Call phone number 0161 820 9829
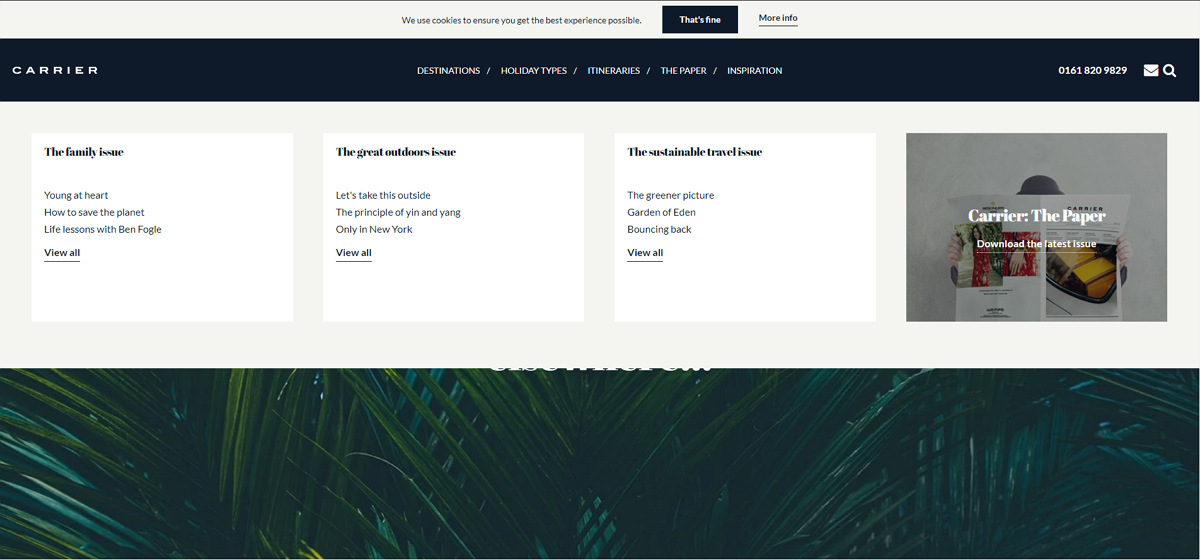The image size is (1200, 560). pyautogui.click(x=1093, y=70)
